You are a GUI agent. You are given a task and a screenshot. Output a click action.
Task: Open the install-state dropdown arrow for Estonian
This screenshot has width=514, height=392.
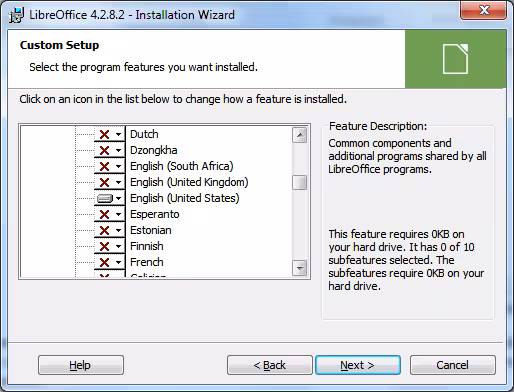pyautogui.click(x=118, y=231)
